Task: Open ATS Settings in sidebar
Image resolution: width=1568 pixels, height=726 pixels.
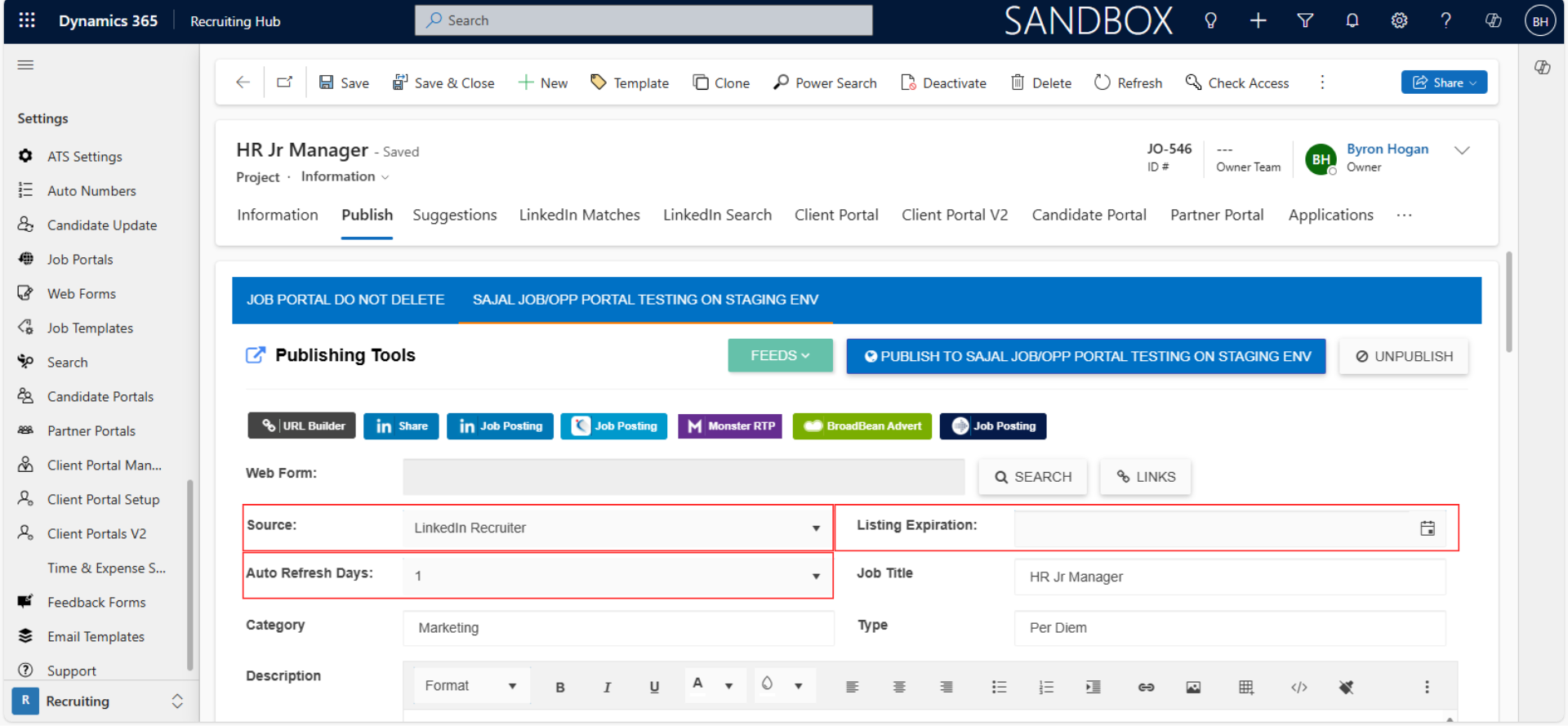Action: (x=85, y=156)
